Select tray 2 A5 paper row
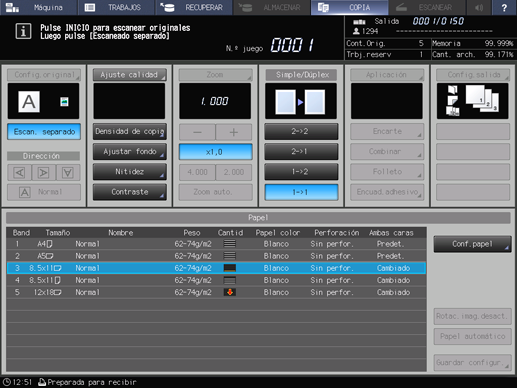This screenshot has width=517, height=388. pyautogui.click(x=216, y=256)
